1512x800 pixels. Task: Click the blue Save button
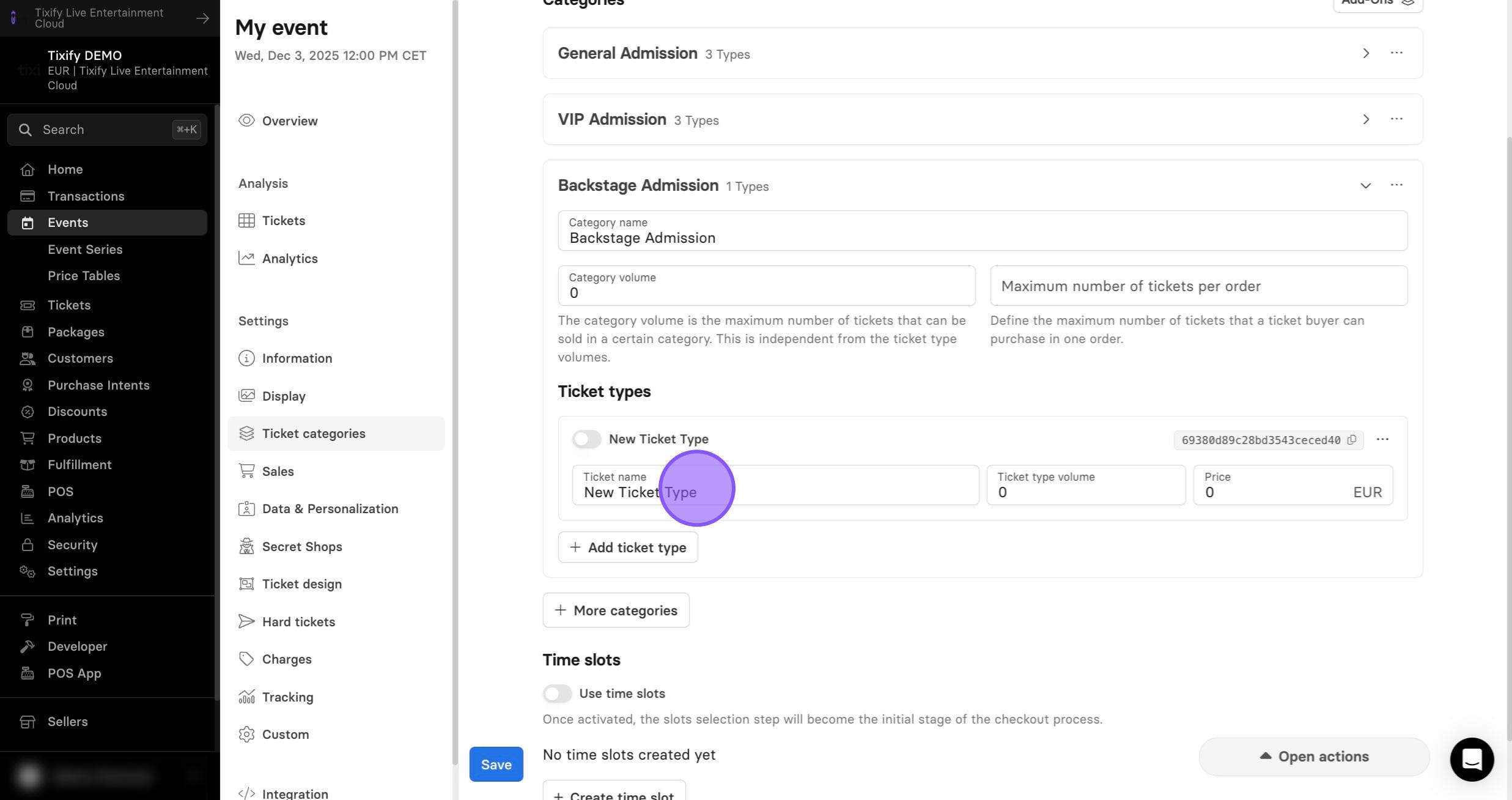(496, 764)
